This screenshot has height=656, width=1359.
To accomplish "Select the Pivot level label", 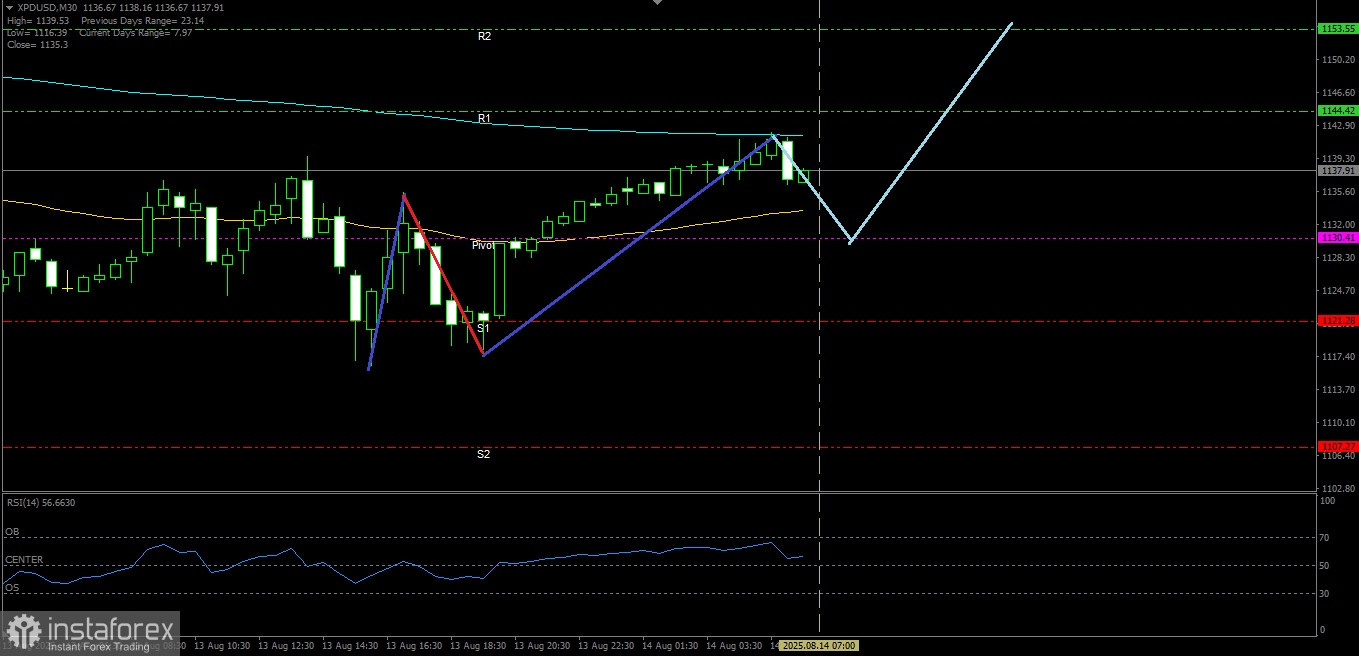I will (x=483, y=245).
